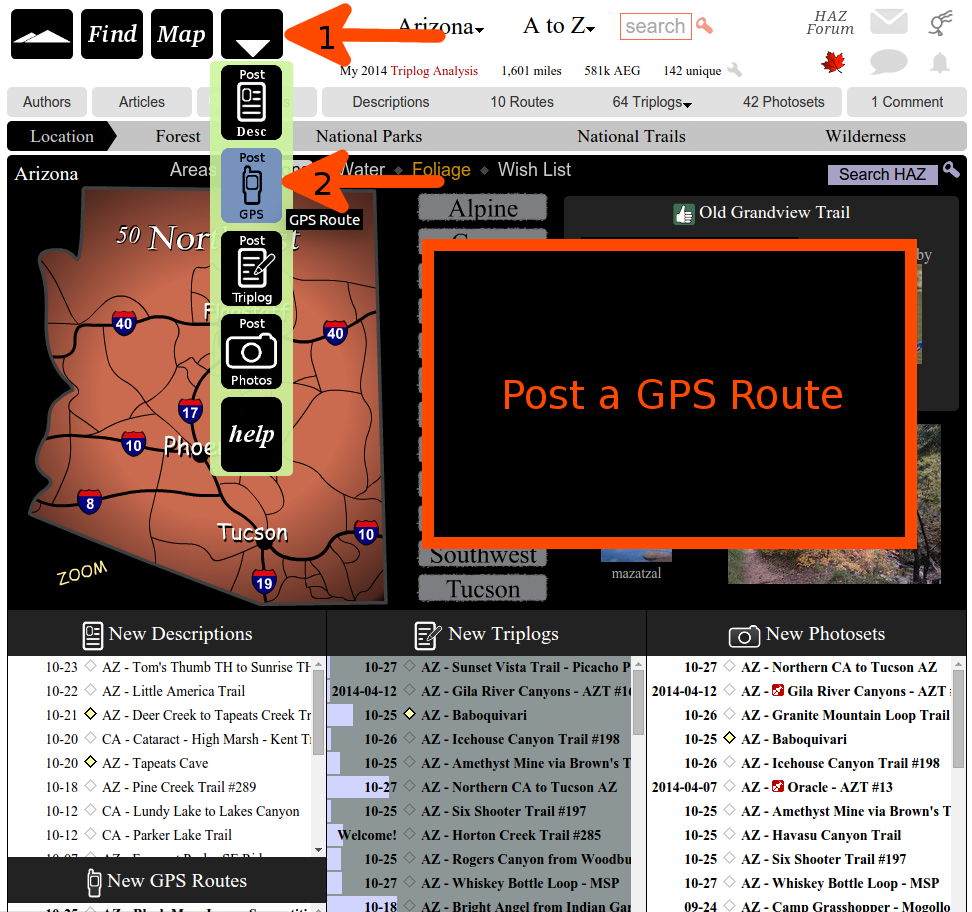The height and width of the screenshot is (912, 972).
Task: Expand the A to Z dropdown
Action: tap(559, 27)
